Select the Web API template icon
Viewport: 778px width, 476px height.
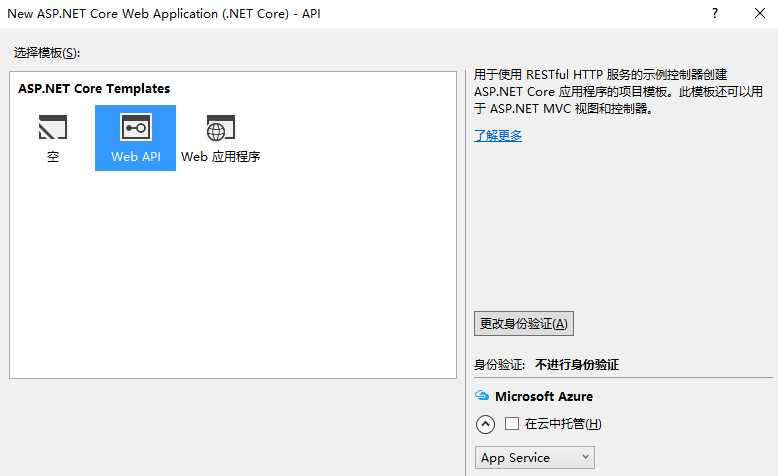[x=135, y=128]
